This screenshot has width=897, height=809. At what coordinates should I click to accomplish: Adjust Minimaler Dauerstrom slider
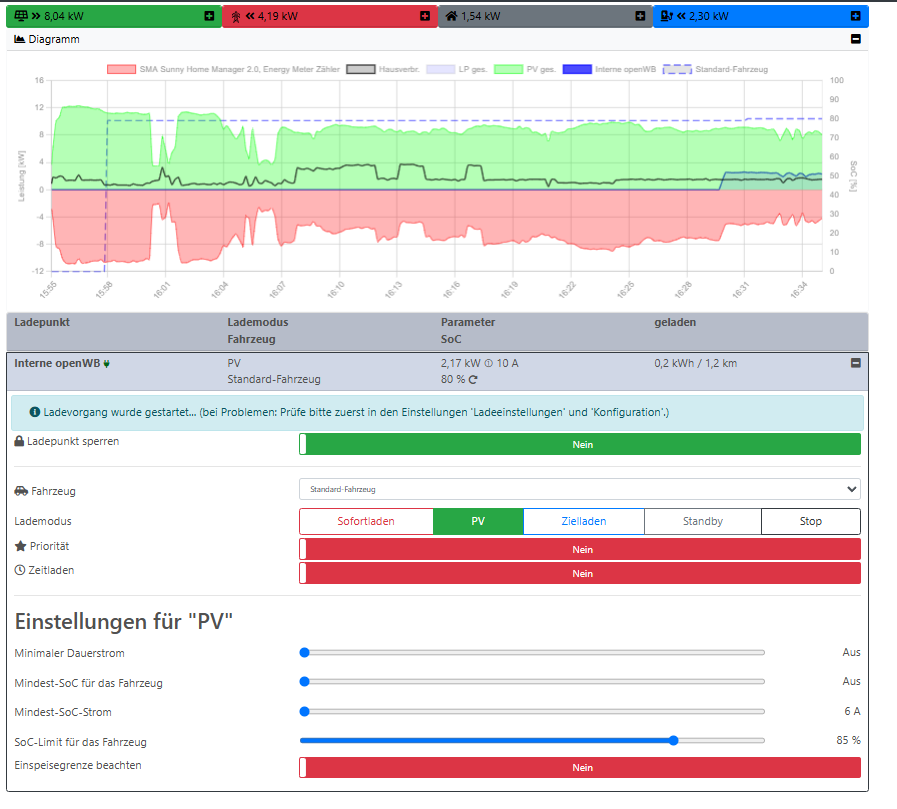point(532,653)
